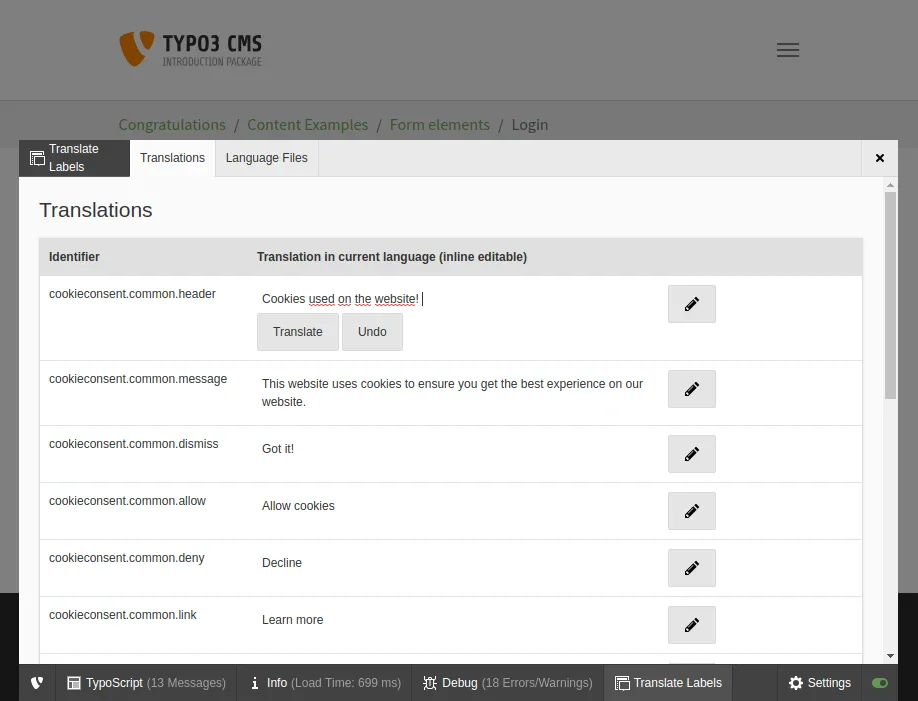The height and width of the screenshot is (701, 918).
Task: Click Translate Labels in bottom admin bar
Action: coord(668,683)
